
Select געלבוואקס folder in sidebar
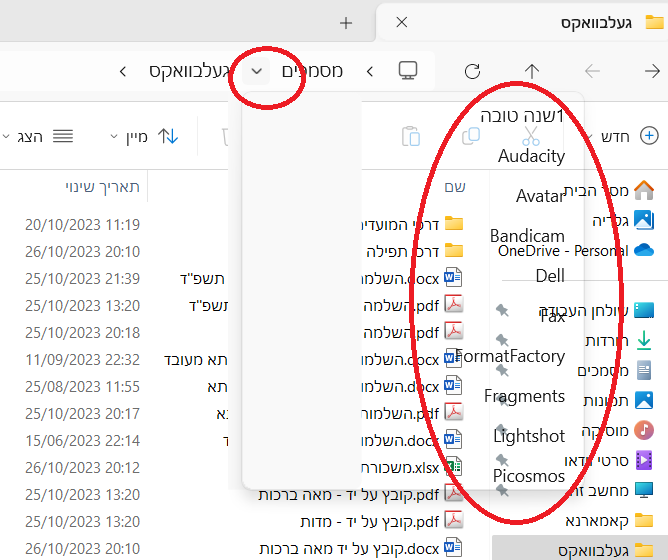tap(580, 550)
